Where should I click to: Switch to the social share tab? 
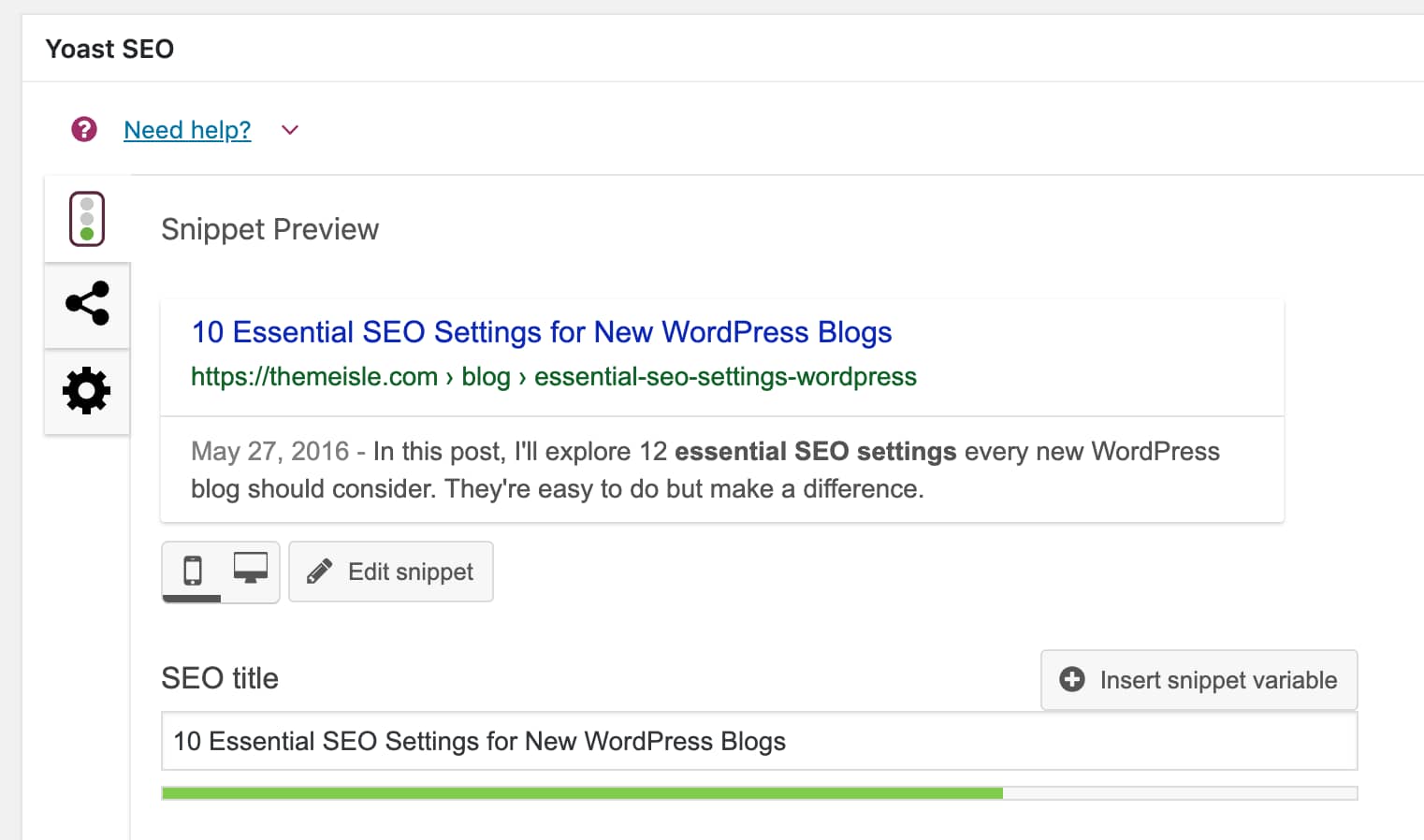[87, 304]
